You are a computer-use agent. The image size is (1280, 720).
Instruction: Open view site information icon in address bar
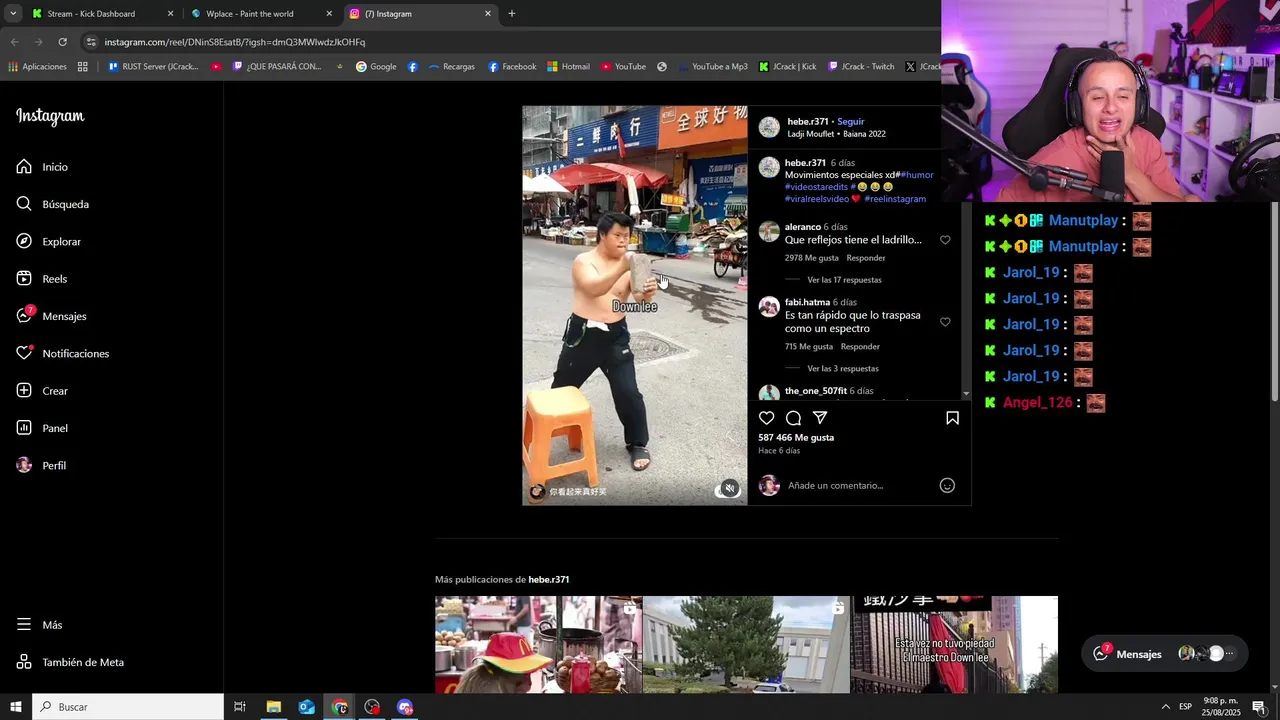click(91, 42)
